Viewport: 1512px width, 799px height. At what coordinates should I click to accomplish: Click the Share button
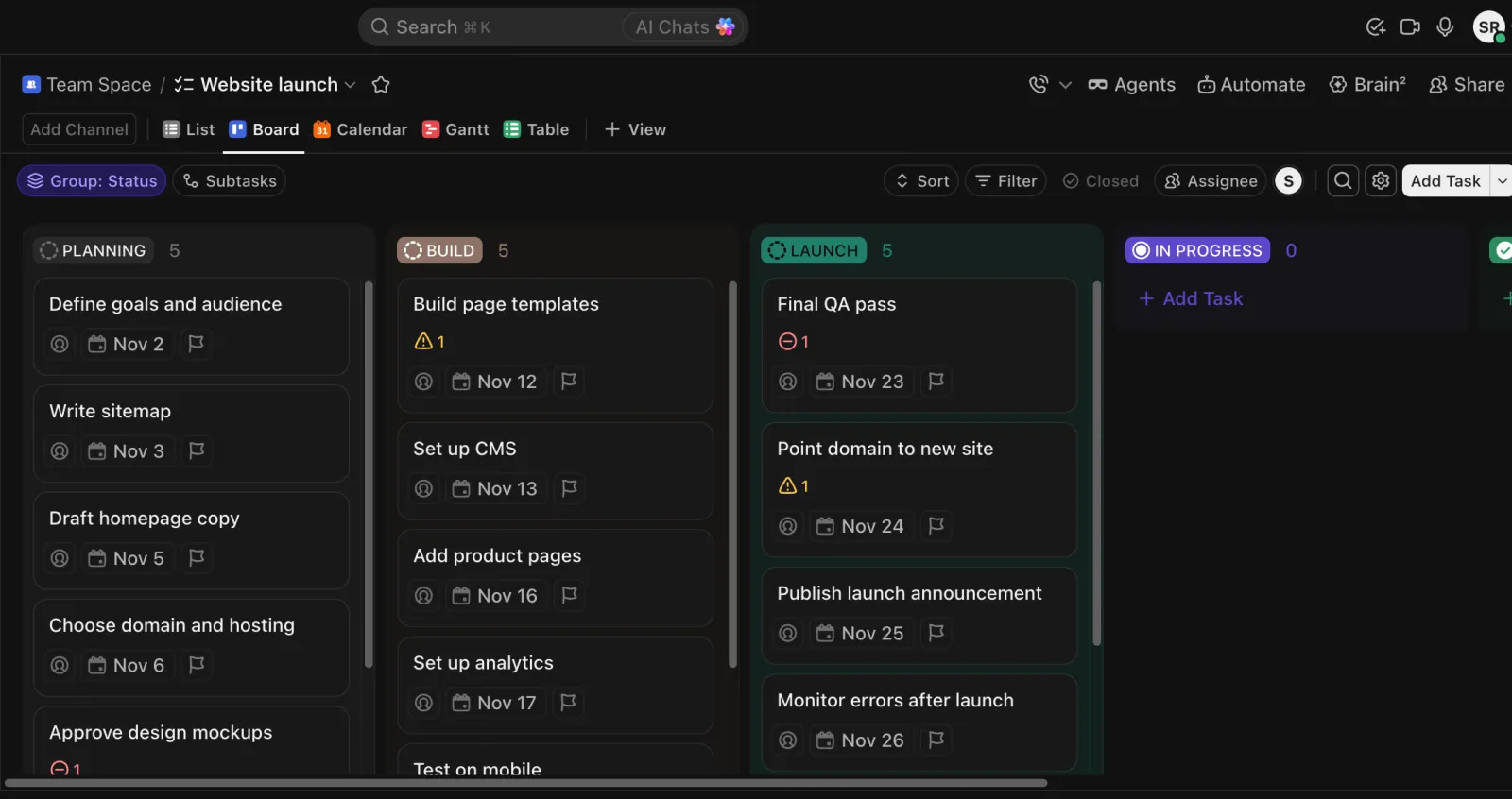coord(1467,85)
